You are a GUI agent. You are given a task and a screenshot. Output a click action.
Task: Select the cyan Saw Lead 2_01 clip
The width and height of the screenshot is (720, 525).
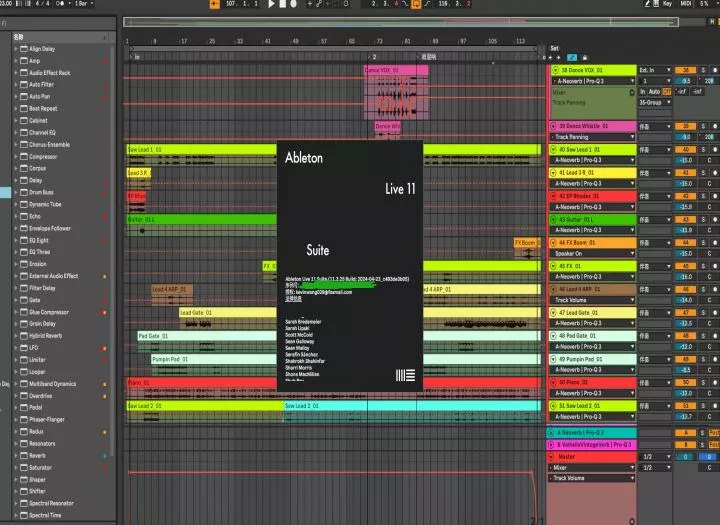412,406
